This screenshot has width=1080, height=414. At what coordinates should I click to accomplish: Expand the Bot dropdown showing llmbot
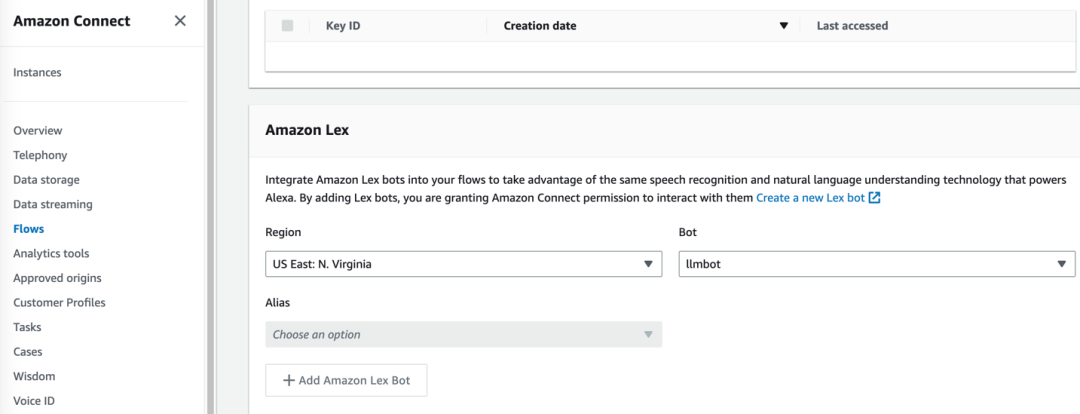click(x=877, y=264)
